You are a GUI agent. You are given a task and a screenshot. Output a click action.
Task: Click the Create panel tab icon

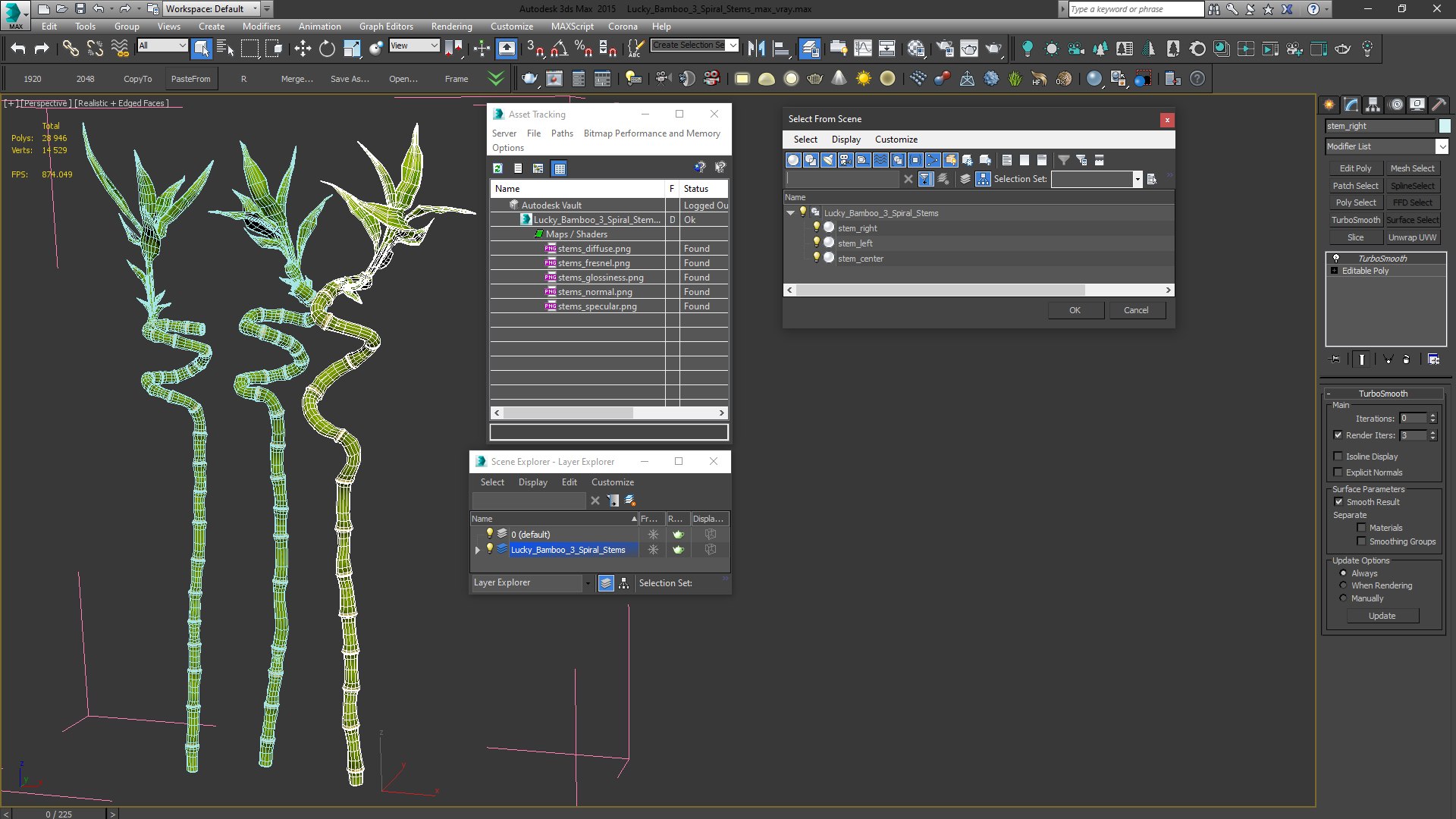(x=1329, y=105)
